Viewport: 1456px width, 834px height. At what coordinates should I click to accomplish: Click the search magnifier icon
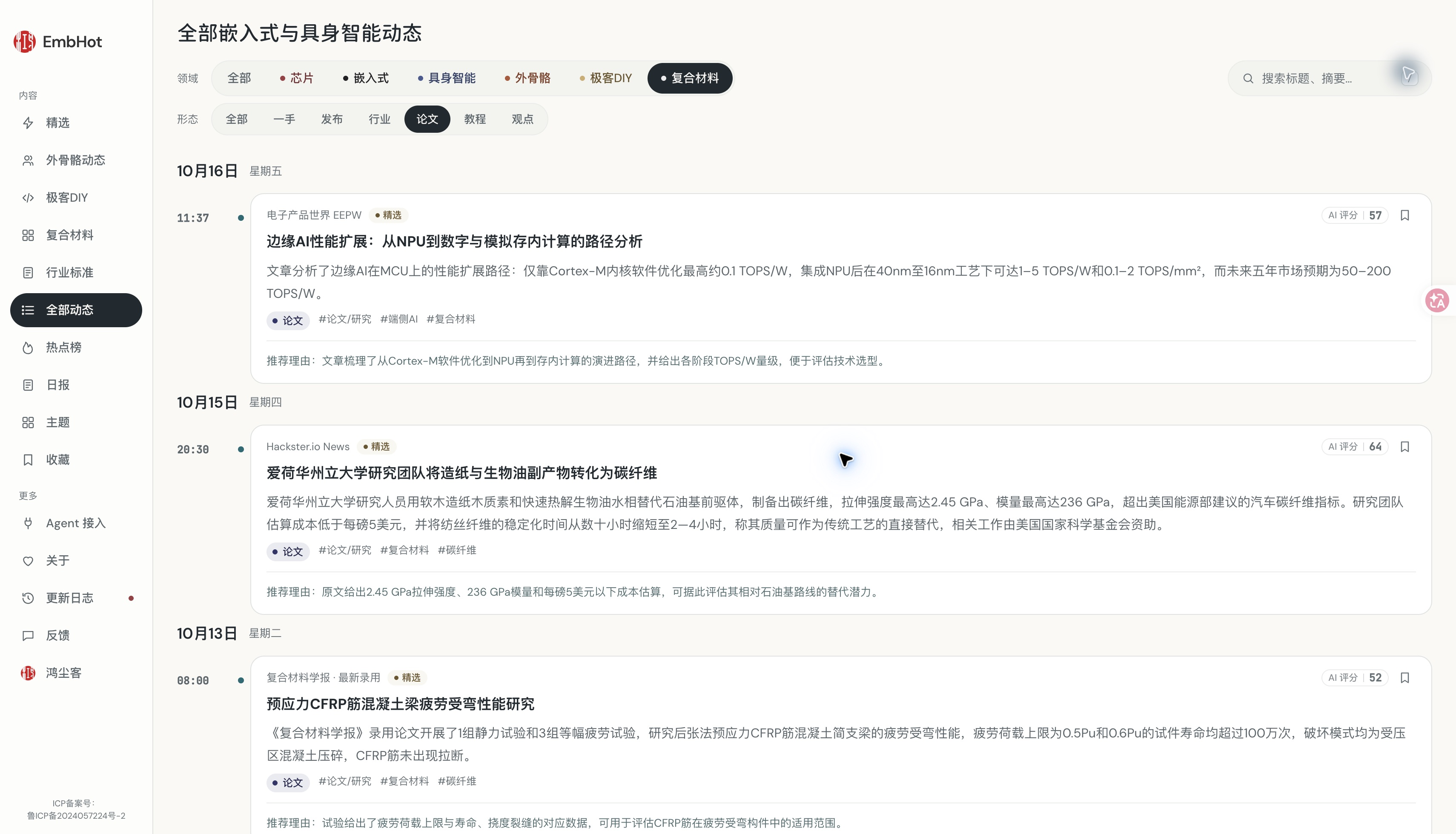point(1248,78)
